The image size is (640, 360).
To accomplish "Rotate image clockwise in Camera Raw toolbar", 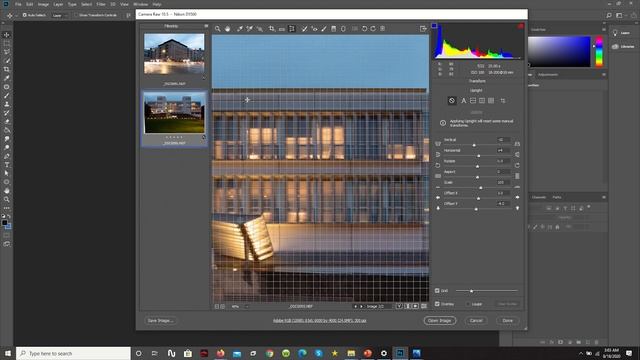I will [373, 29].
